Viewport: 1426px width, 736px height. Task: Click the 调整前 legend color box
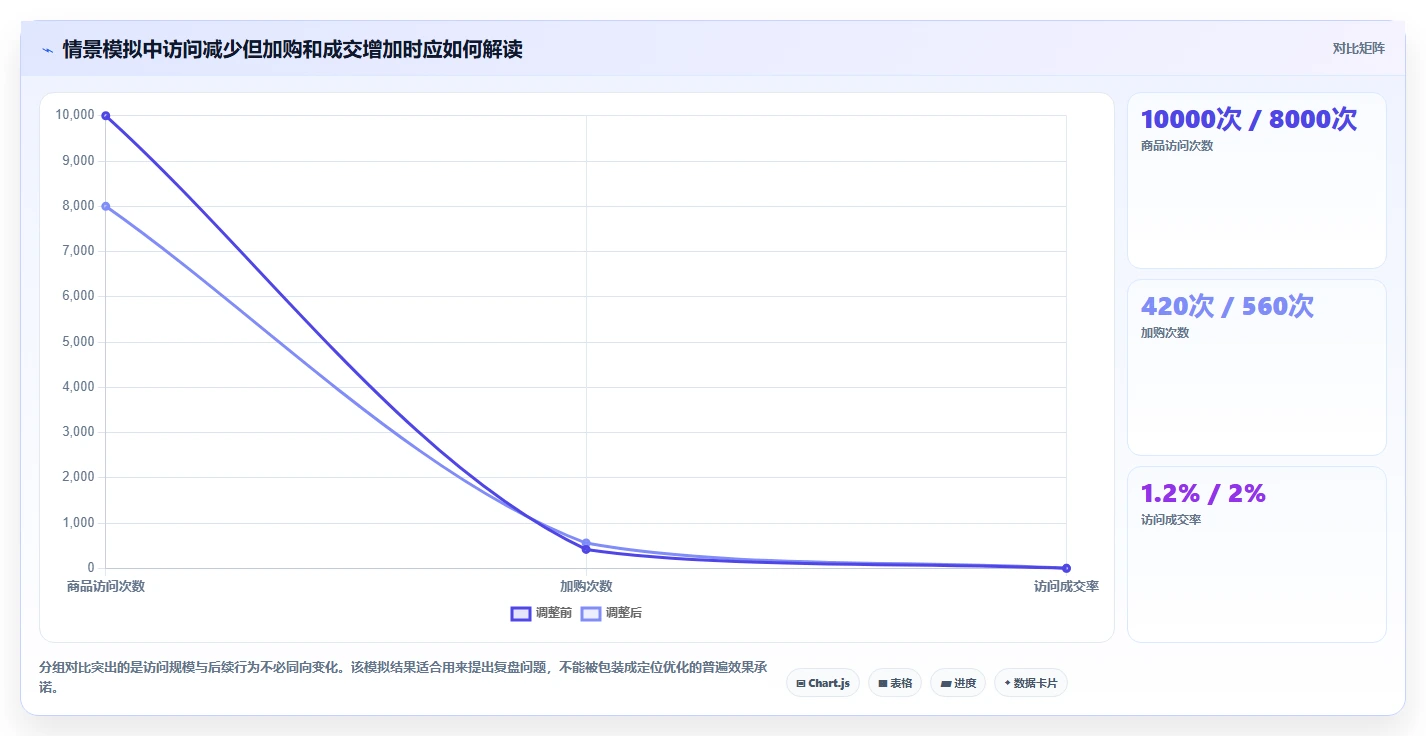520,613
